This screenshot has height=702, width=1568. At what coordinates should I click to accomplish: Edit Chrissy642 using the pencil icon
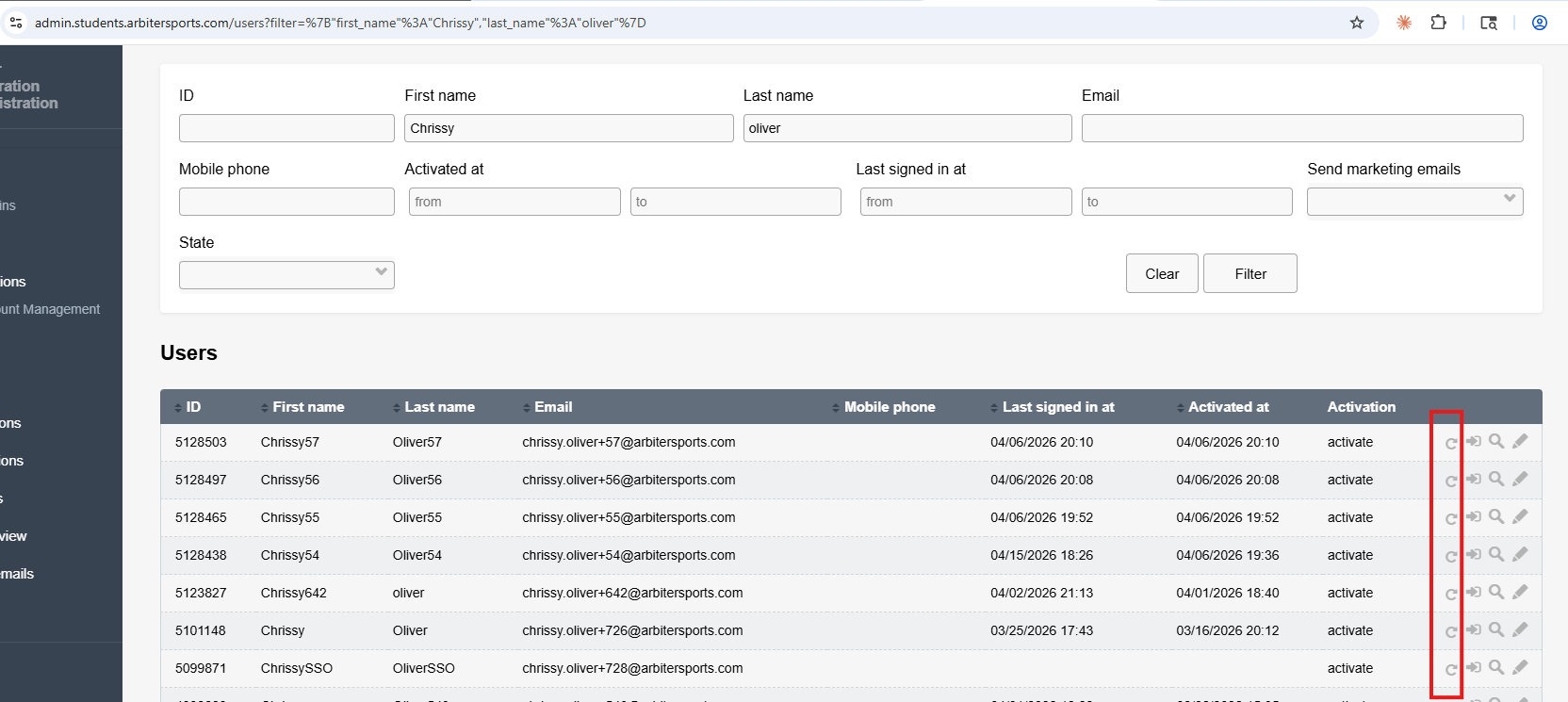pos(1520,592)
